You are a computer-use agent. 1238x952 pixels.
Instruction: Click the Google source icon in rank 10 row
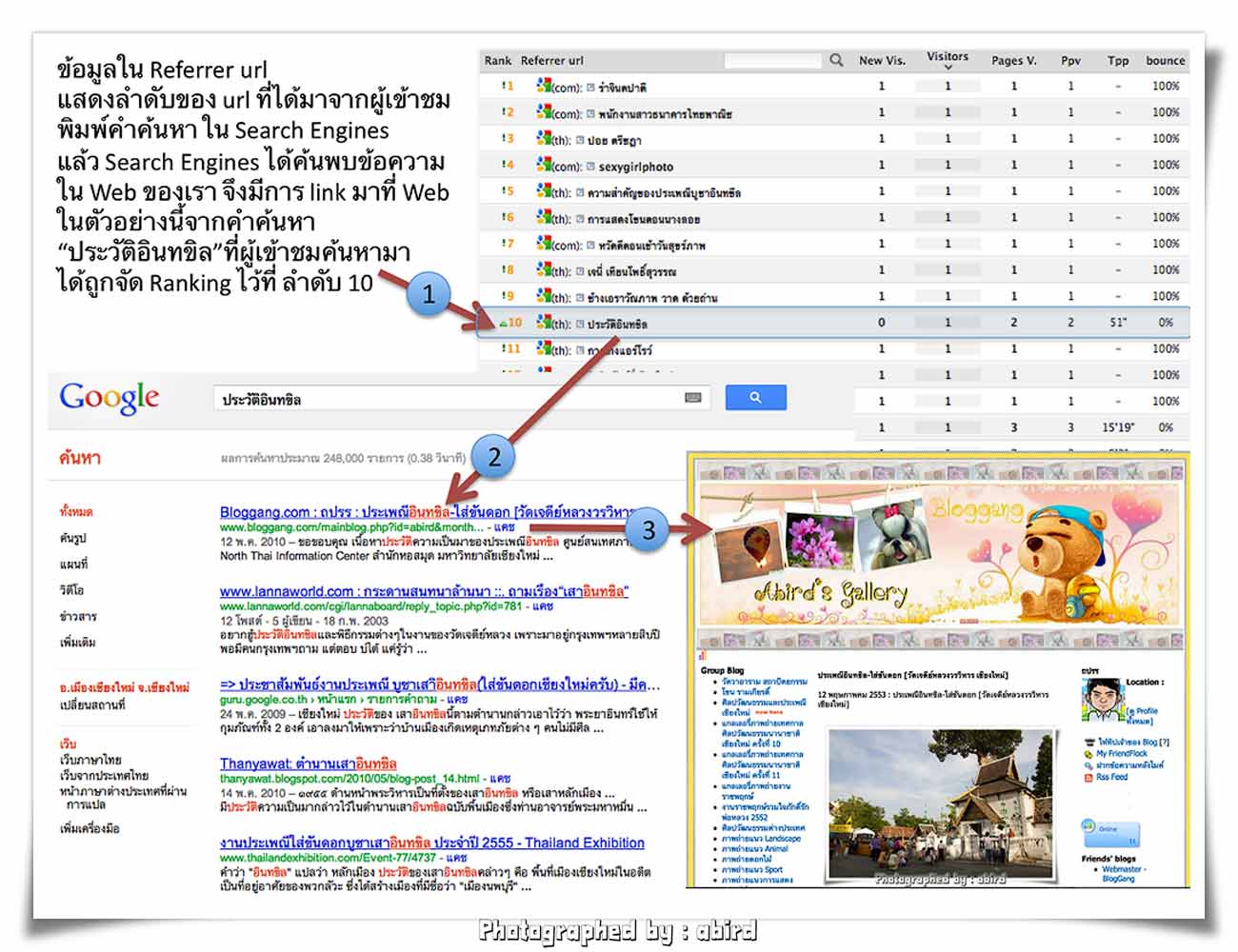click(x=544, y=323)
